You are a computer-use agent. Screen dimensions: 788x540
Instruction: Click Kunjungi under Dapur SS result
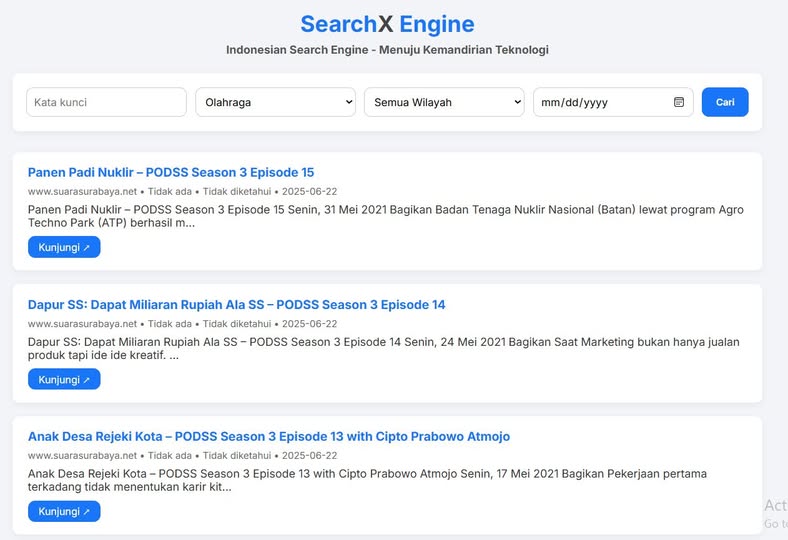tap(64, 379)
